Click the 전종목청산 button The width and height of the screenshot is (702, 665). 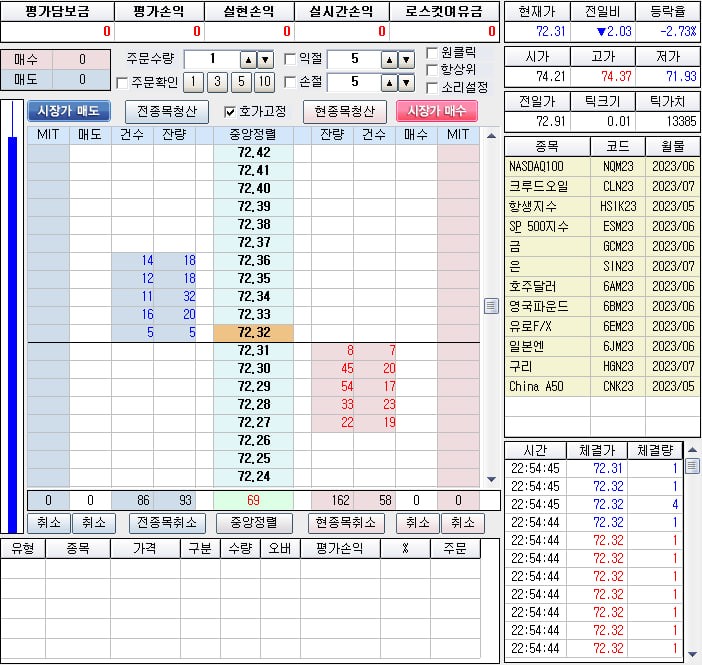(167, 111)
